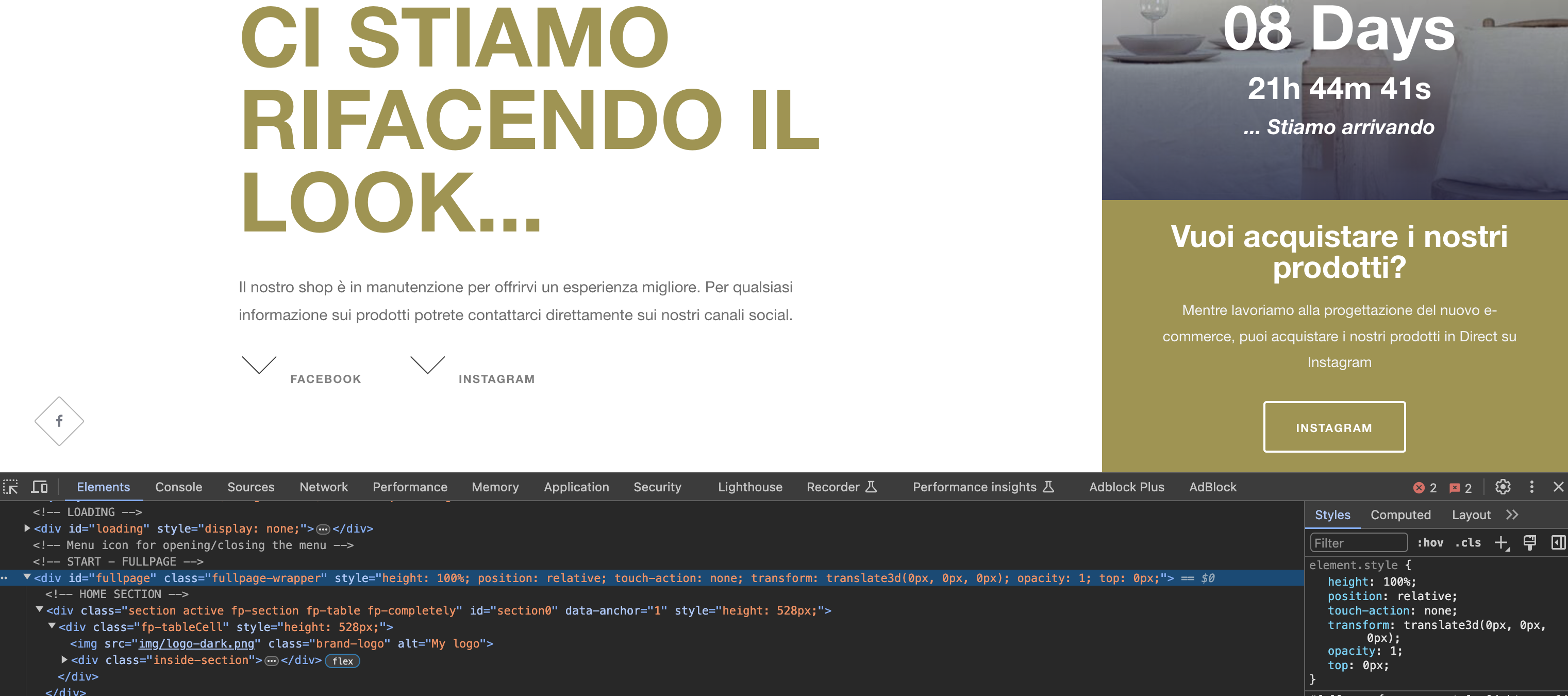
Task: Open the AdBlock tab
Action: coord(1212,487)
